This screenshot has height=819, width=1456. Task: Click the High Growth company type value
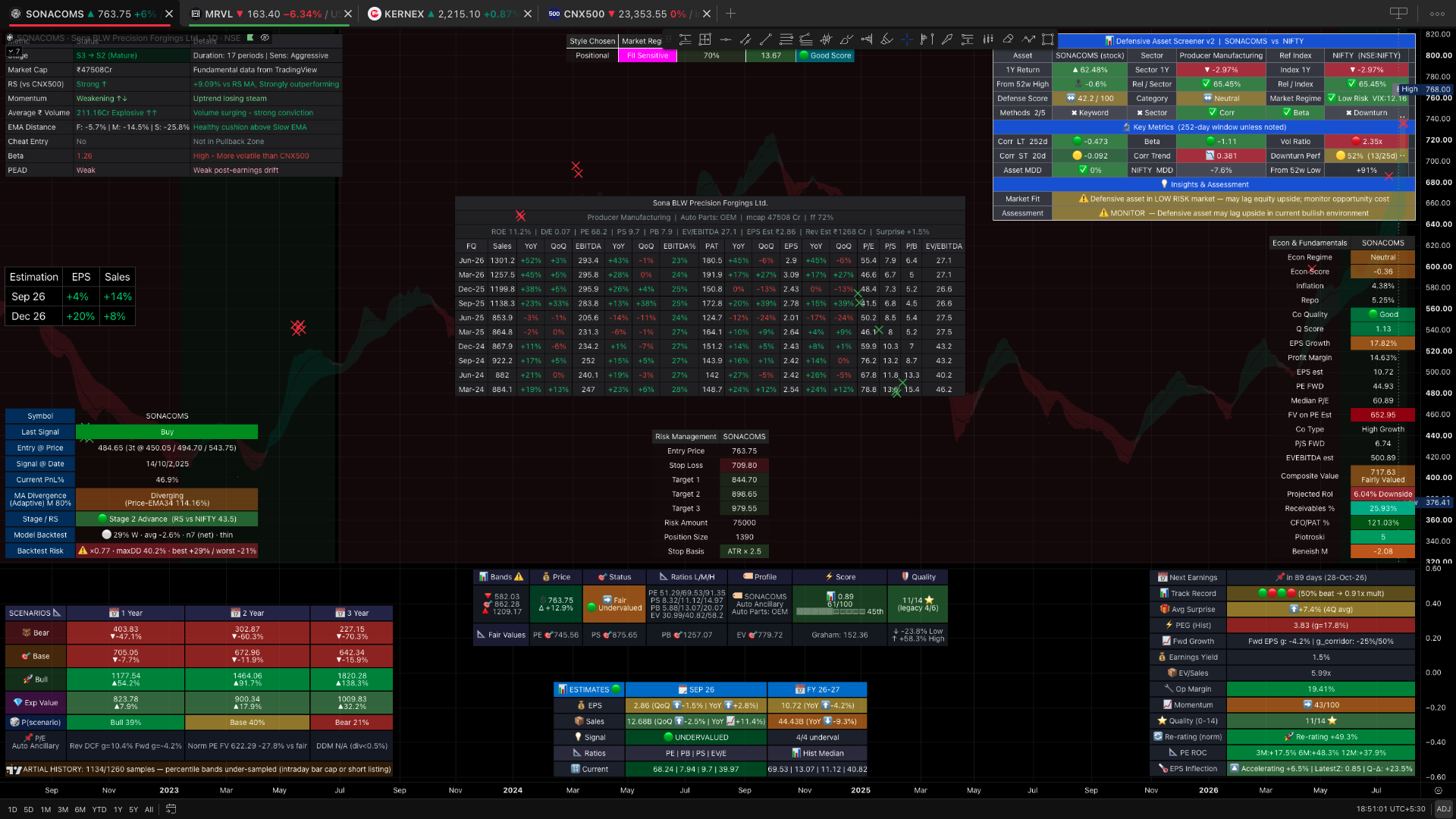(1382, 429)
